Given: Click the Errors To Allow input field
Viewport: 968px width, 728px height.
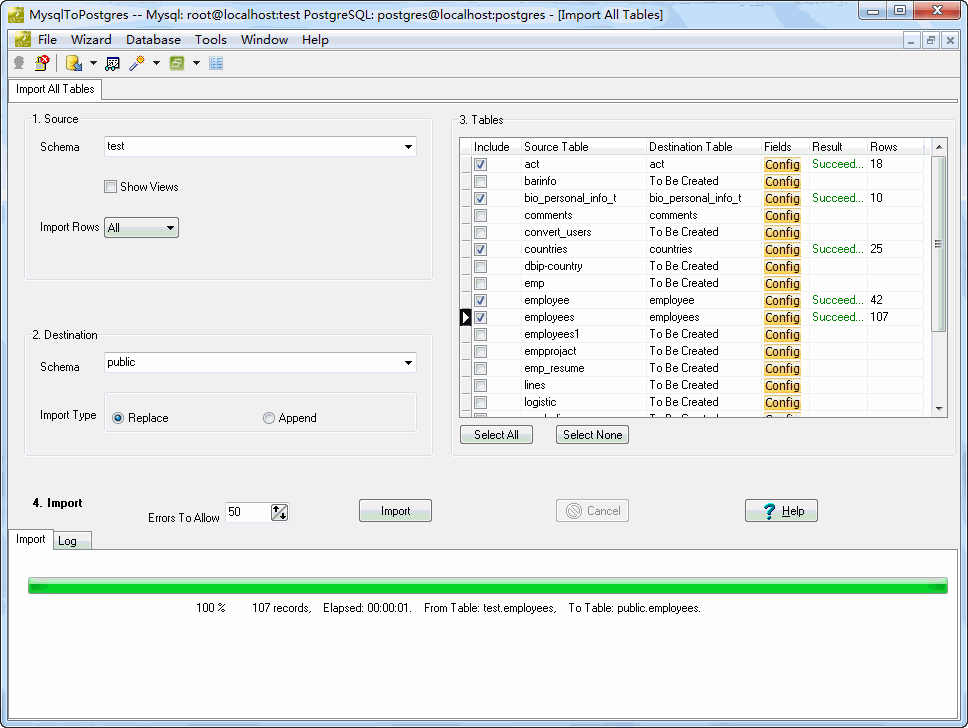Looking at the screenshot, I should pyautogui.click(x=248, y=512).
